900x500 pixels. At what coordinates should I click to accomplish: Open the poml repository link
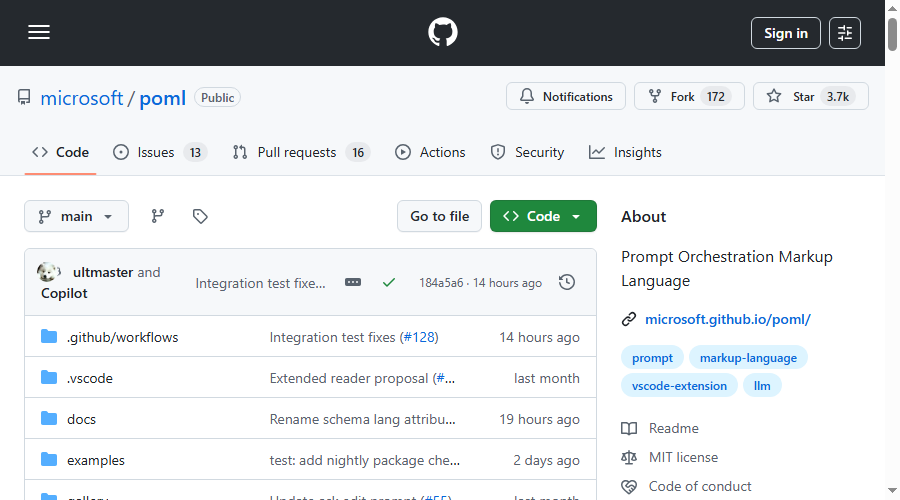[162, 98]
